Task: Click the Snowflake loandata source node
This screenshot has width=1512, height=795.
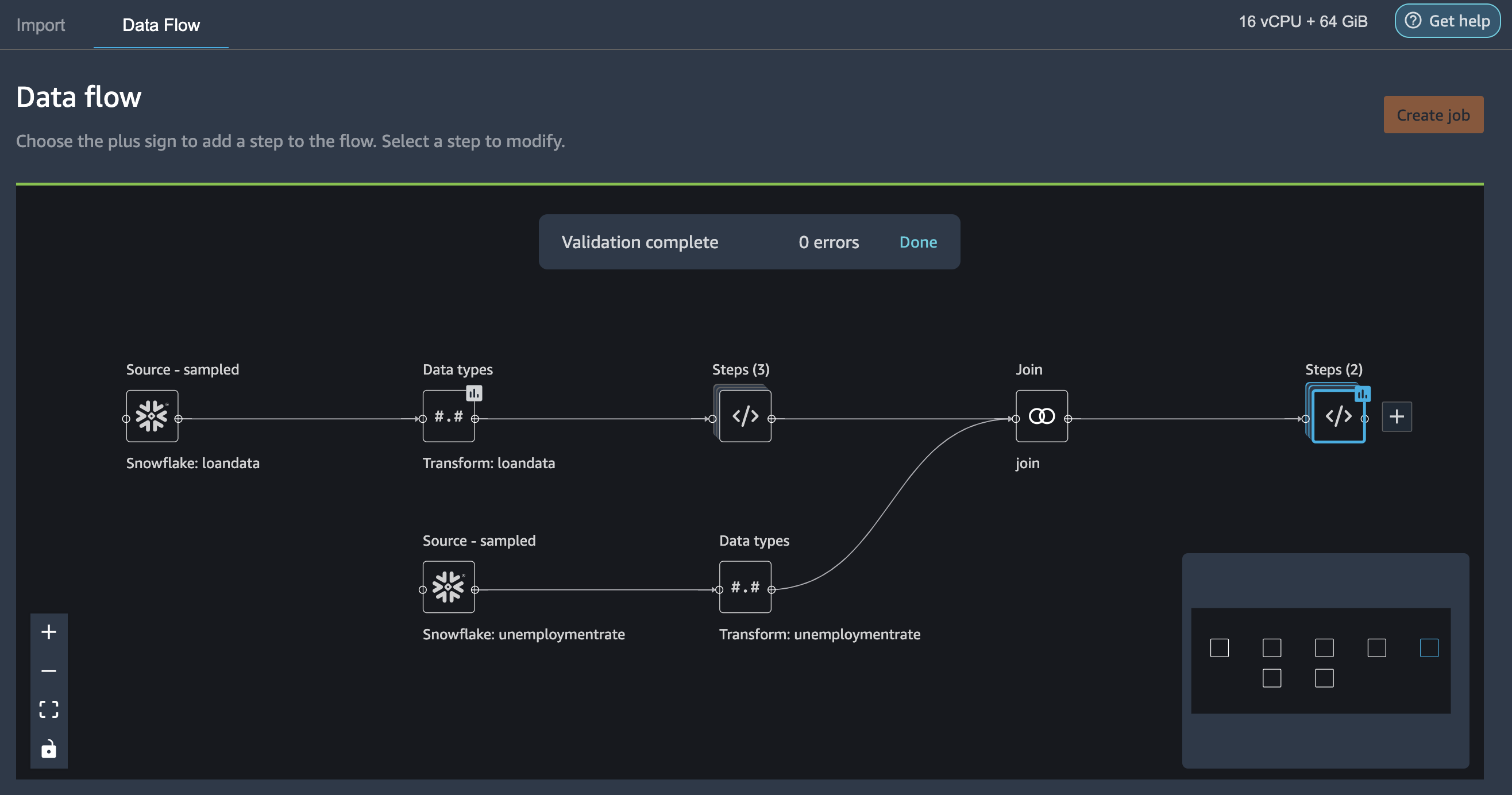Action: click(x=152, y=416)
